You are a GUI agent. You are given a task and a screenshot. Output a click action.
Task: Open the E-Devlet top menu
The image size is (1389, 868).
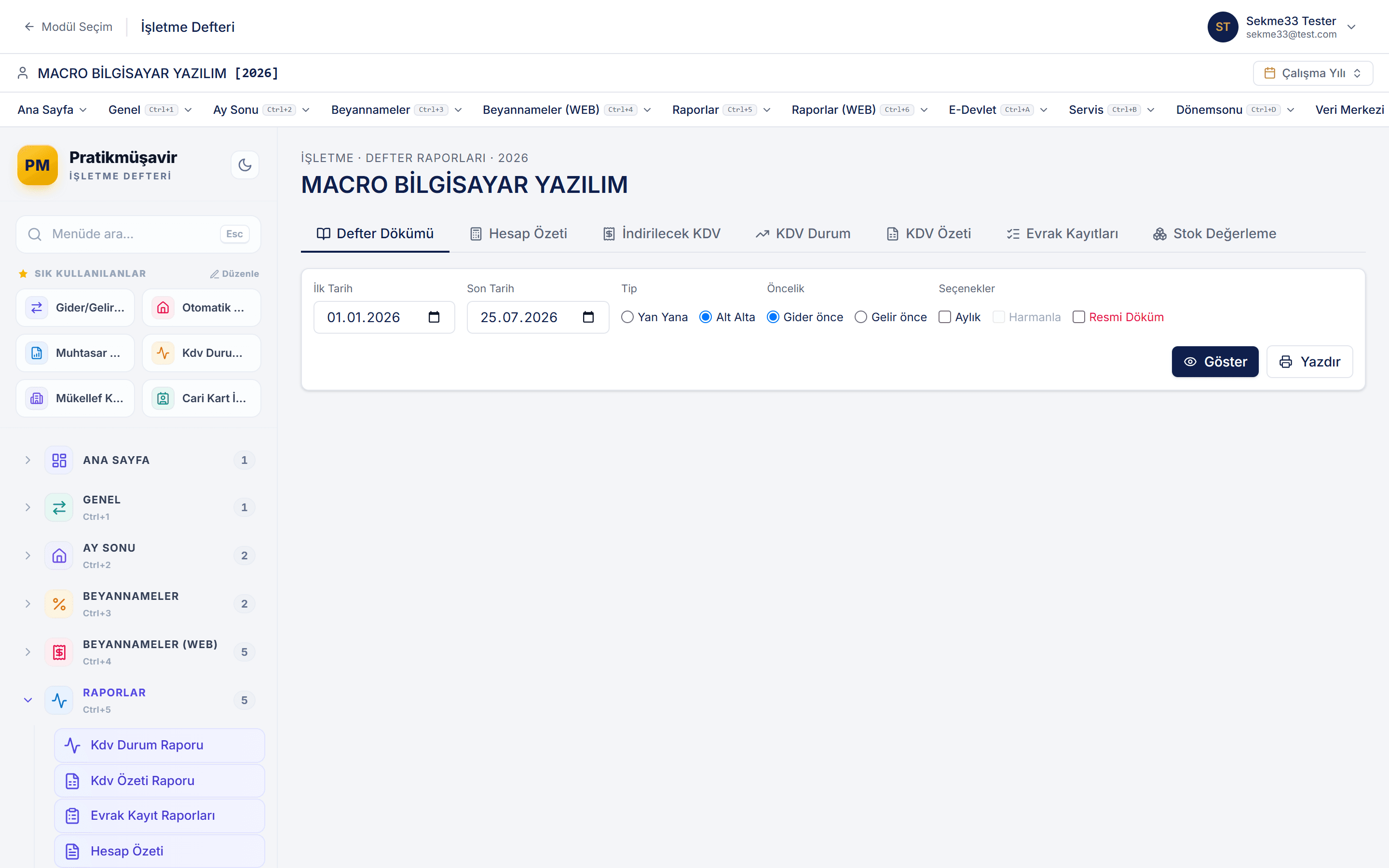[997, 109]
